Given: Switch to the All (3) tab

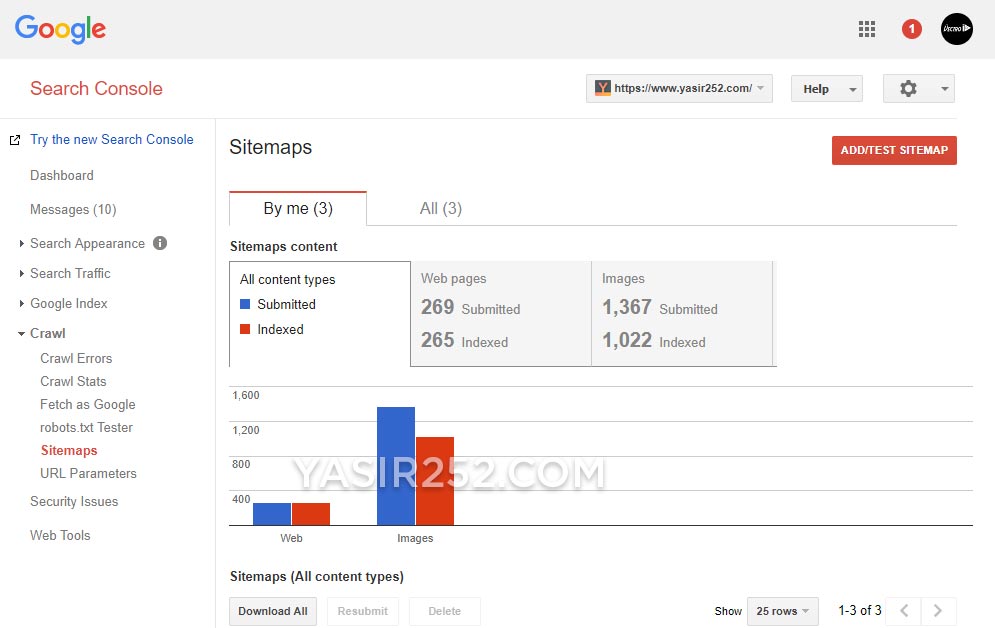Looking at the screenshot, I should pyautogui.click(x=441, y=208).
